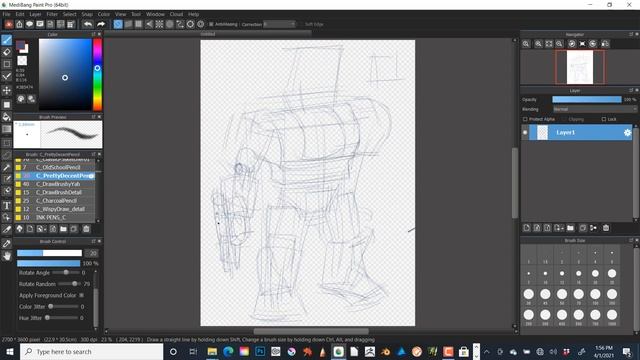Open Photoshop from the taskbar

tap(260, 351)
